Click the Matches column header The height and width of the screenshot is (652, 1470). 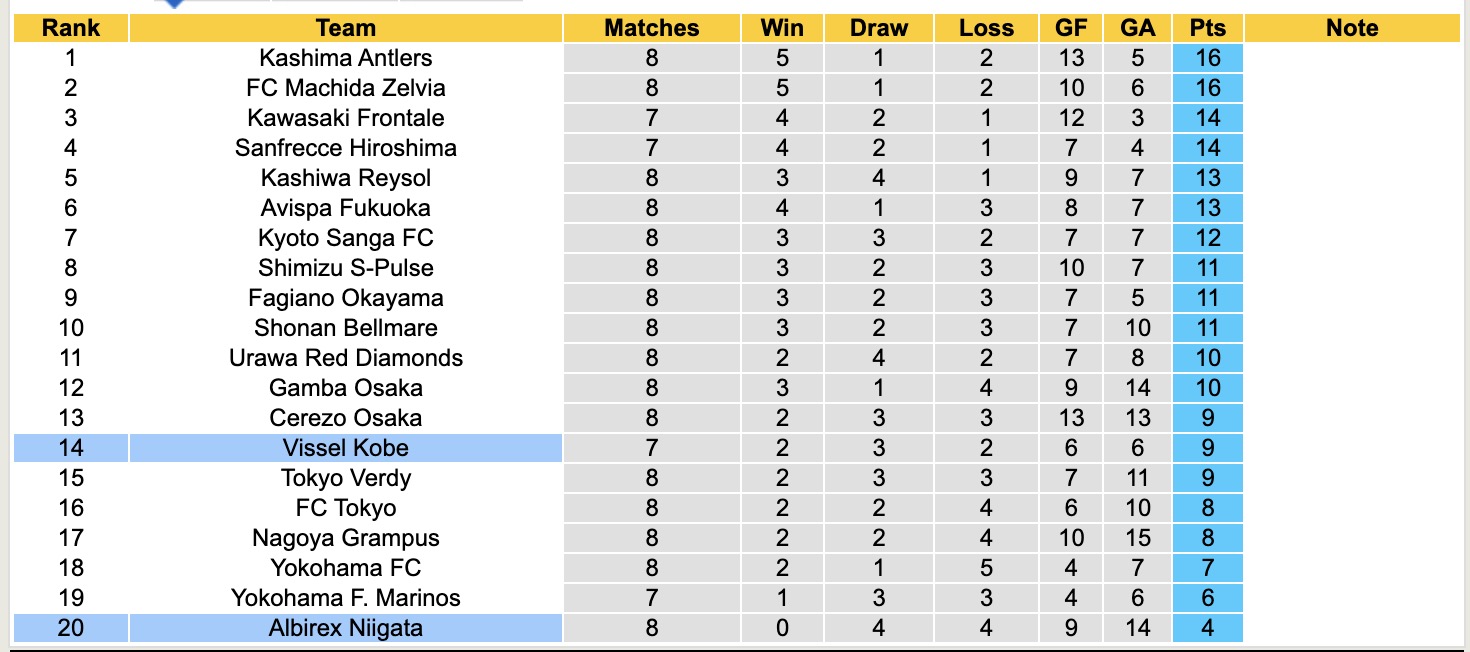(x=652, y=28)
